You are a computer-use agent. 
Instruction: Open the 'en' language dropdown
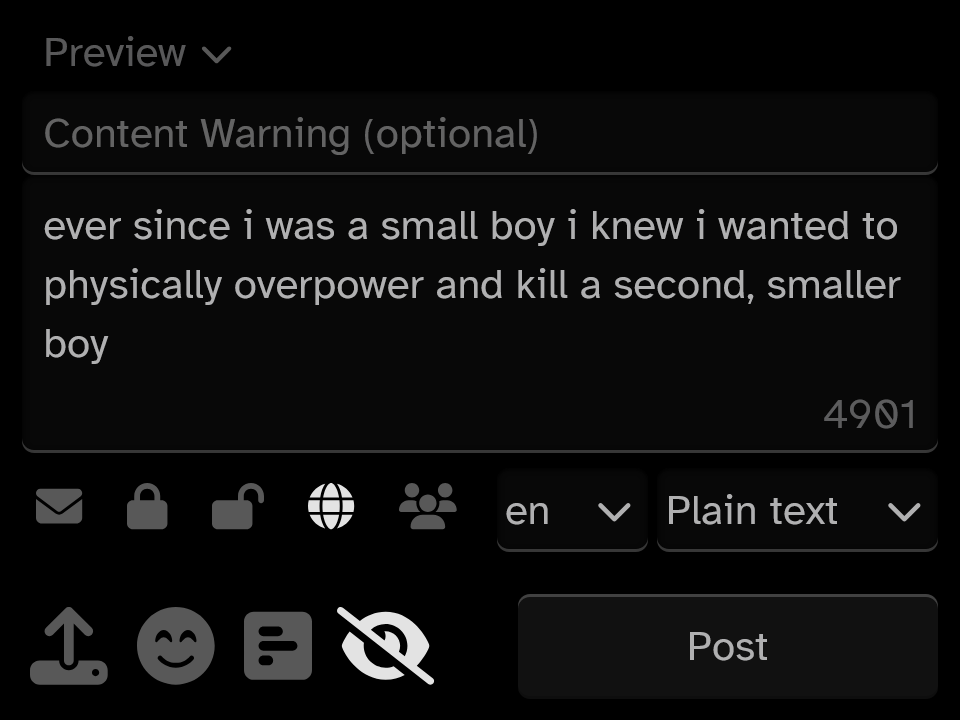pyautogui.click(x=572, y=511)
